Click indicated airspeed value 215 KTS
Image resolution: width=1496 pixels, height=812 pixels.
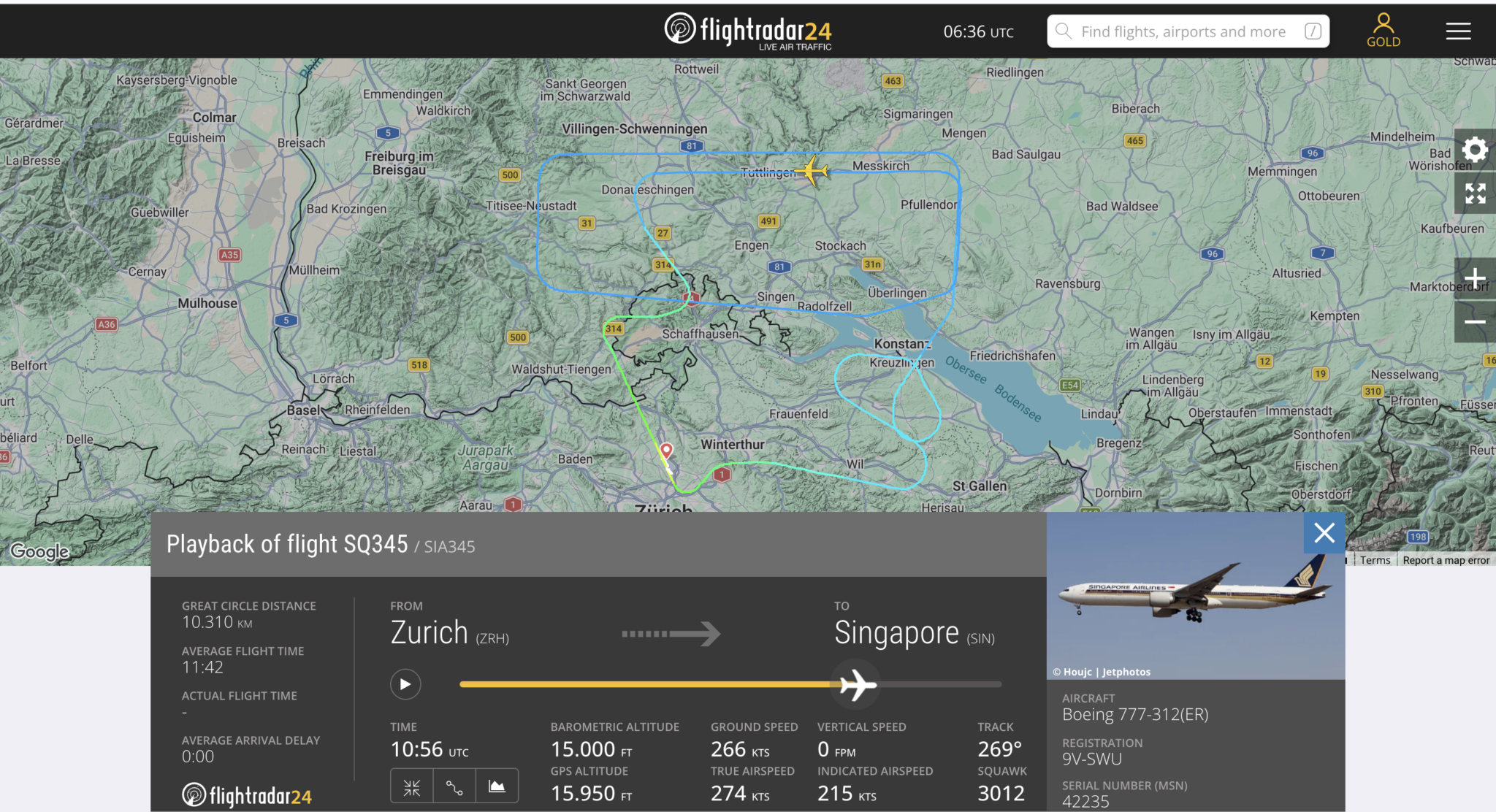(x=847, y=793)
